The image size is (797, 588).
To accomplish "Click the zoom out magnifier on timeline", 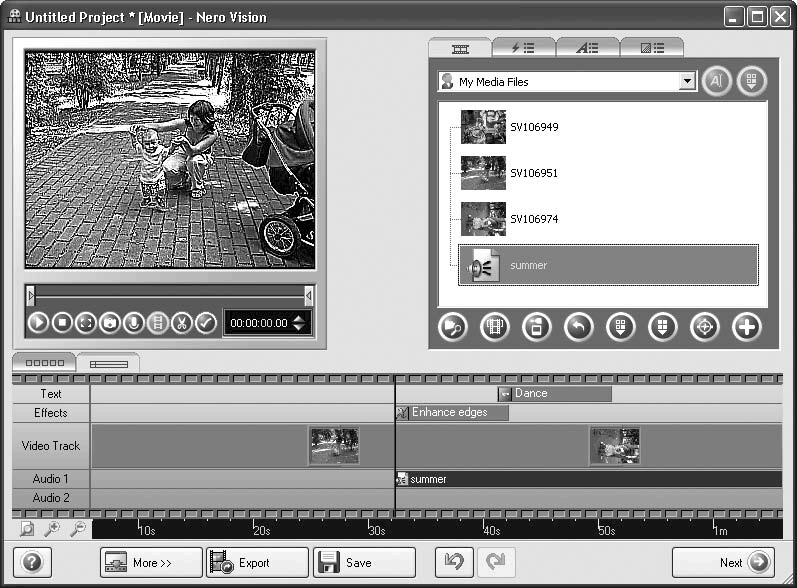I will click(76, 529).
